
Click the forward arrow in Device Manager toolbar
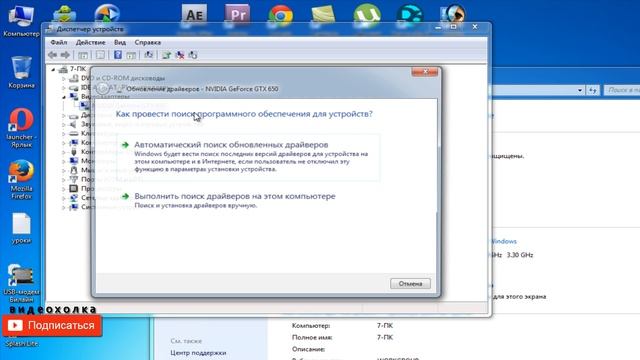[x=65, y=55]
